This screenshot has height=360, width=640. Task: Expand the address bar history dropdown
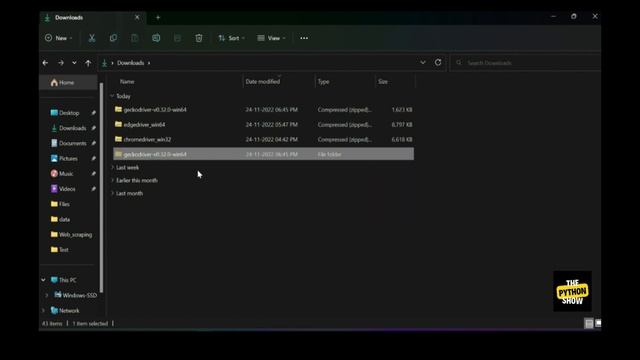(x=423, y=62)
